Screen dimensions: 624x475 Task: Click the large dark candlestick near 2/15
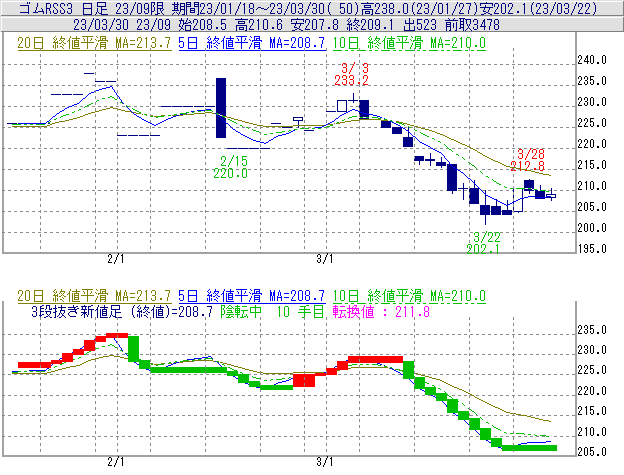point(221,108)
